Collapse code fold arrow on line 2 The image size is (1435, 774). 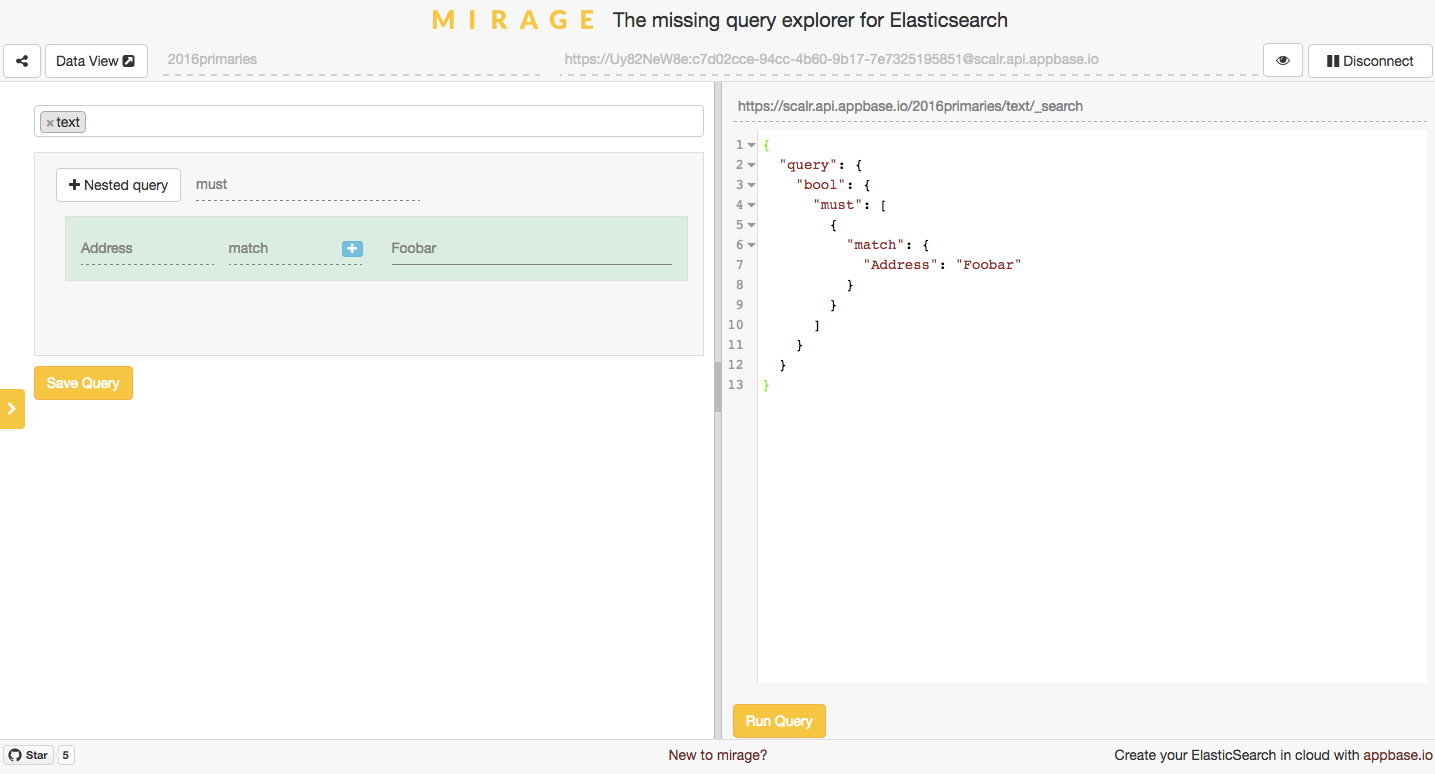point(751,165)
